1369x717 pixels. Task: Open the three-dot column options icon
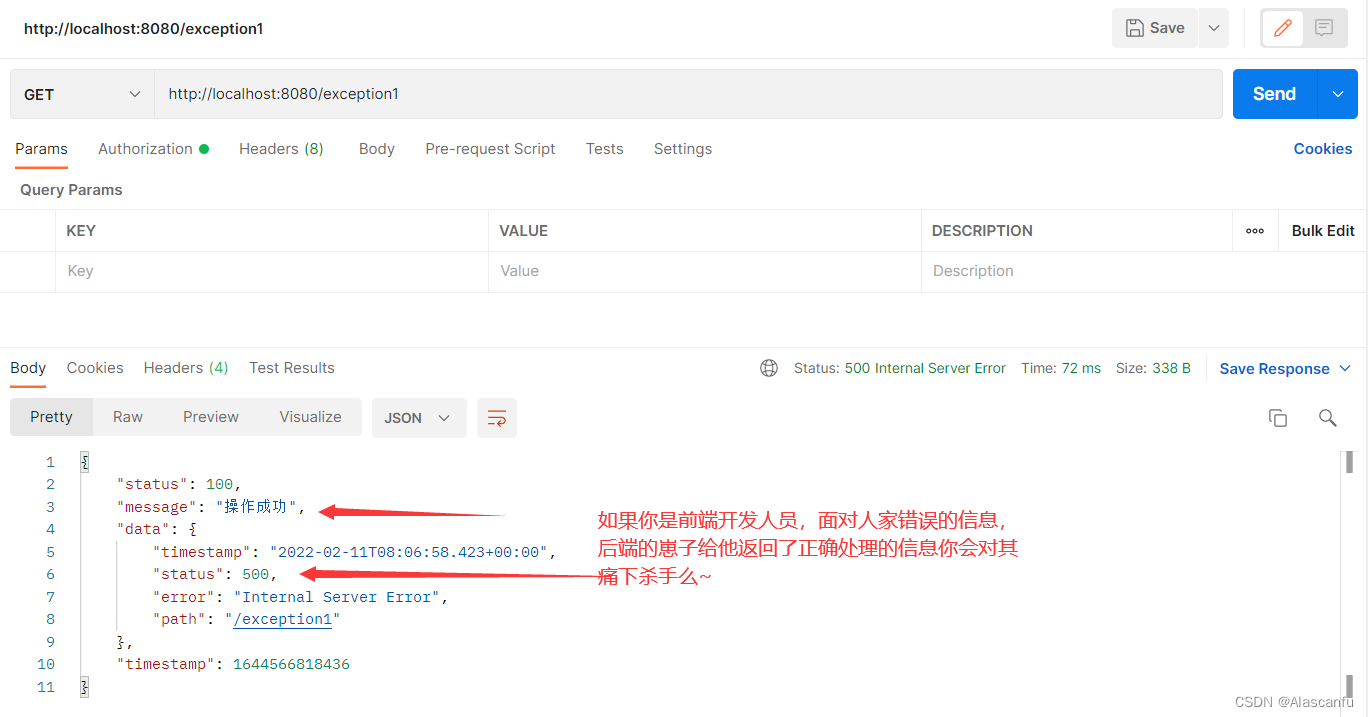click(x=1255, y=231)
